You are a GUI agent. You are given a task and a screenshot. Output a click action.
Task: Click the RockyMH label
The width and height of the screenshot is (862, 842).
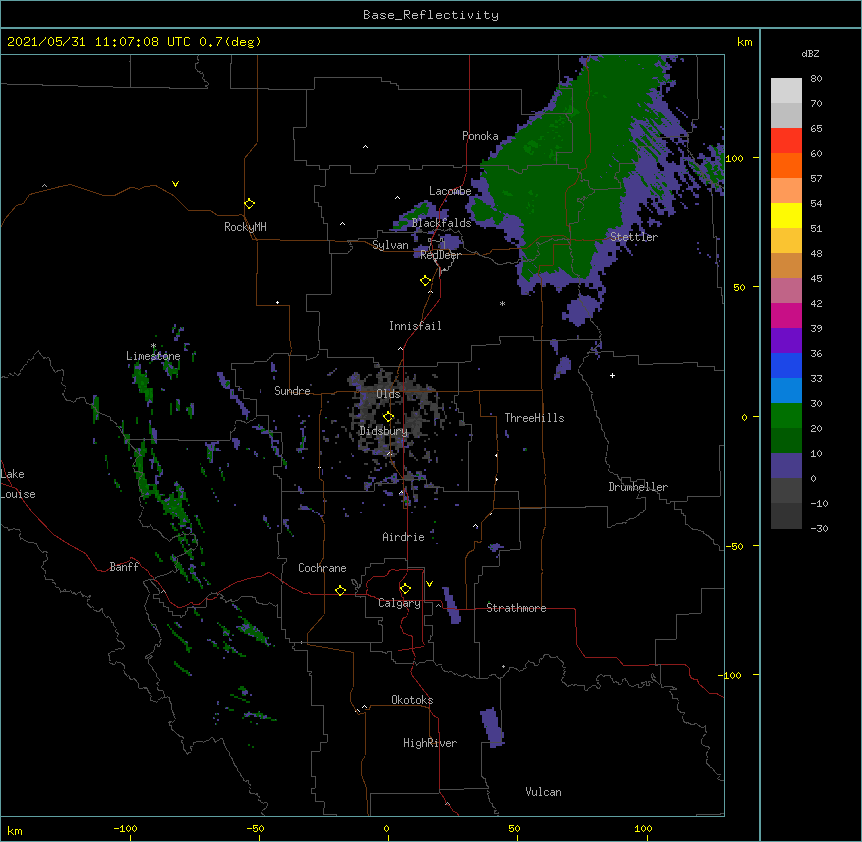click(245, 227)
